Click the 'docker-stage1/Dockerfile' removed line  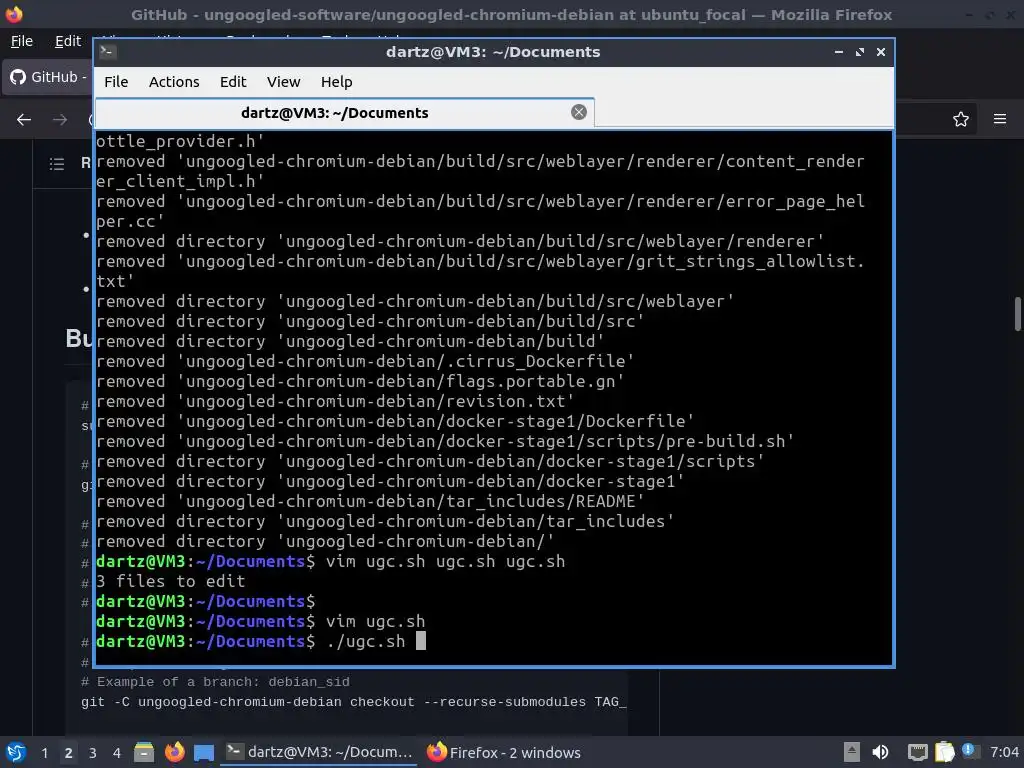click(395, 421)
